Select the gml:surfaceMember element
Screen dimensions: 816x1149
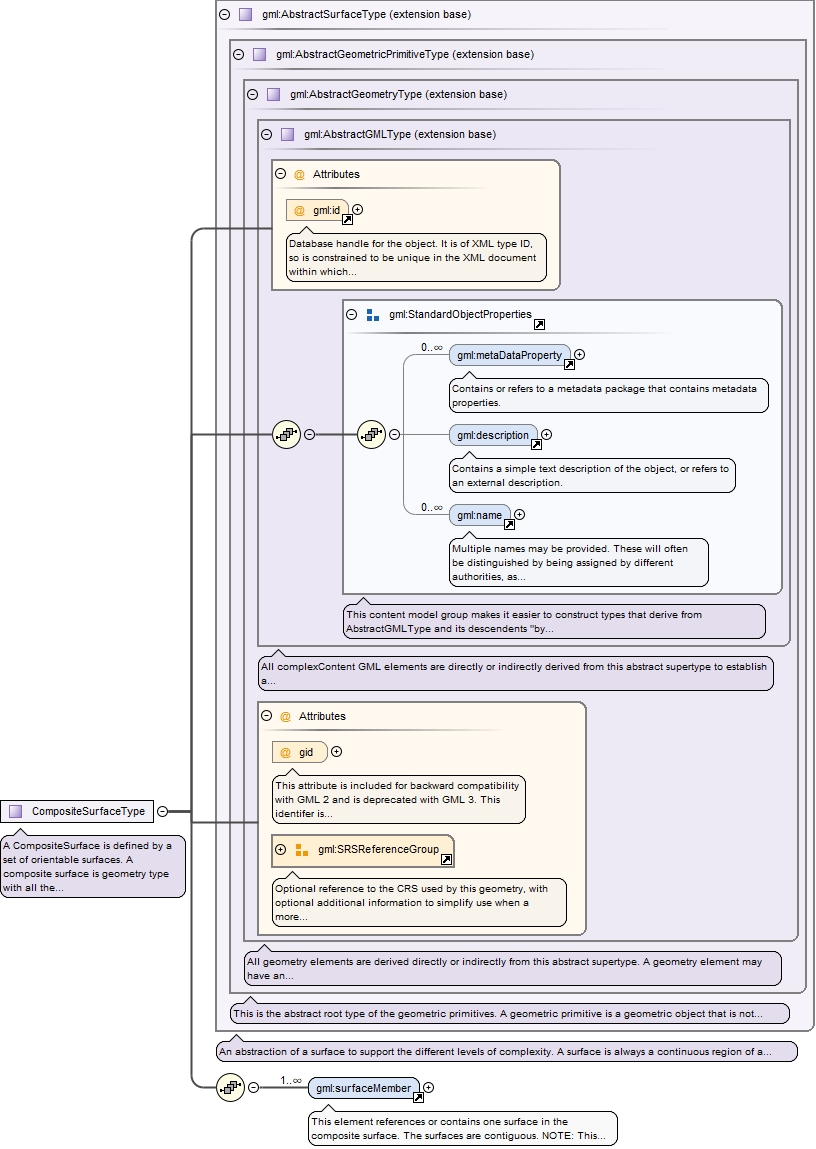point(364,1088)
